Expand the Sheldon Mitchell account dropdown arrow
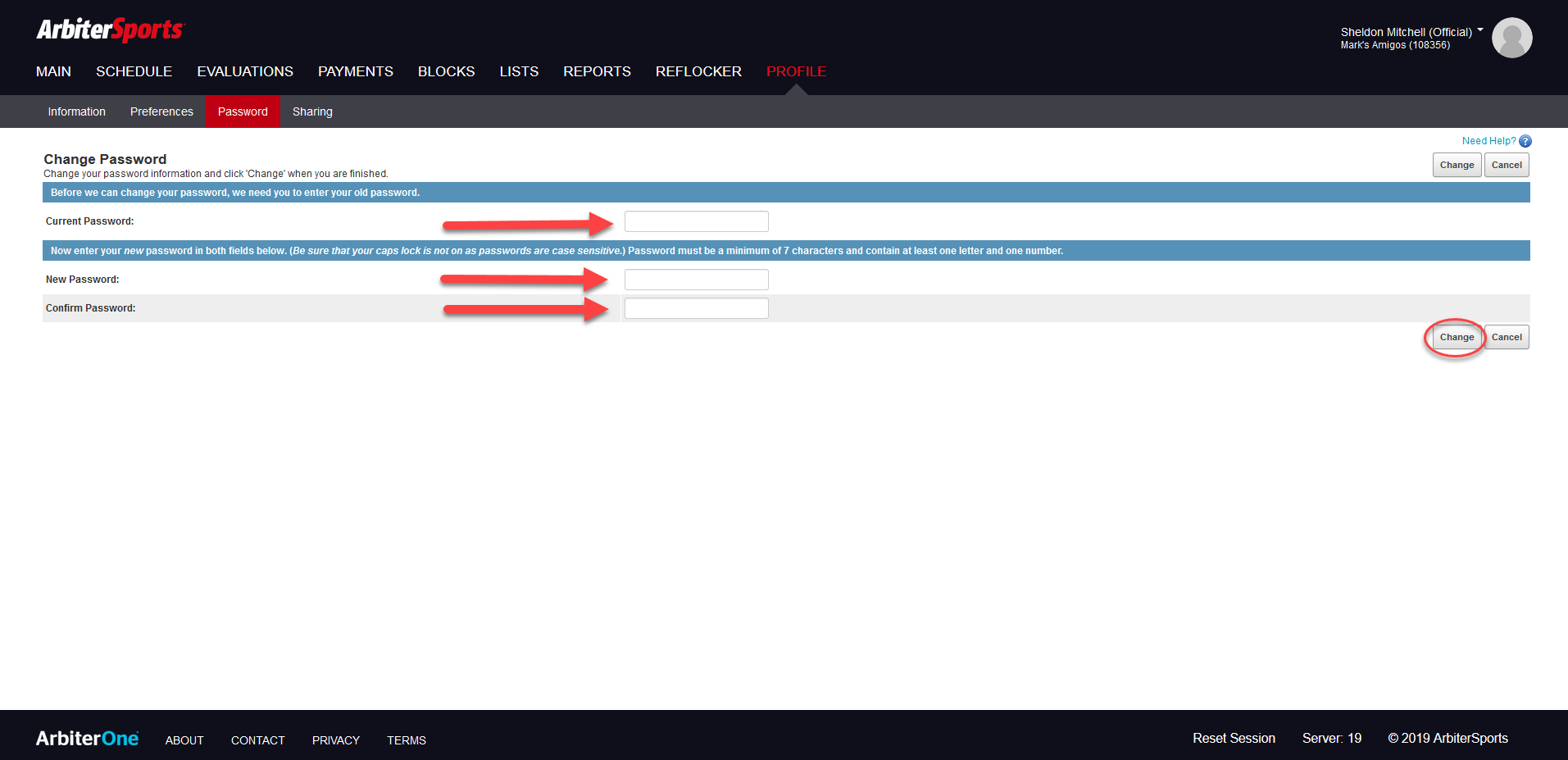The height and width of the screenshot is (760, 1568). click(1480, 30)
